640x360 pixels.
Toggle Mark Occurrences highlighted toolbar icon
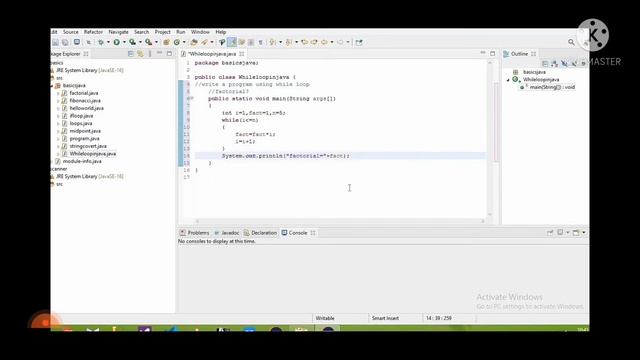click(x=232, y=42)
